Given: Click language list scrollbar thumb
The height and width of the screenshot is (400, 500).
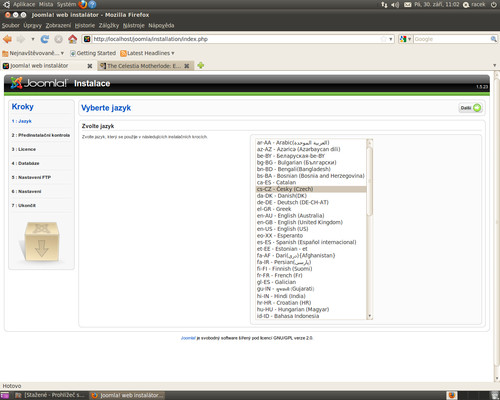Looking at the screenshot, I should pyautogui.click(x=369, y=181).
